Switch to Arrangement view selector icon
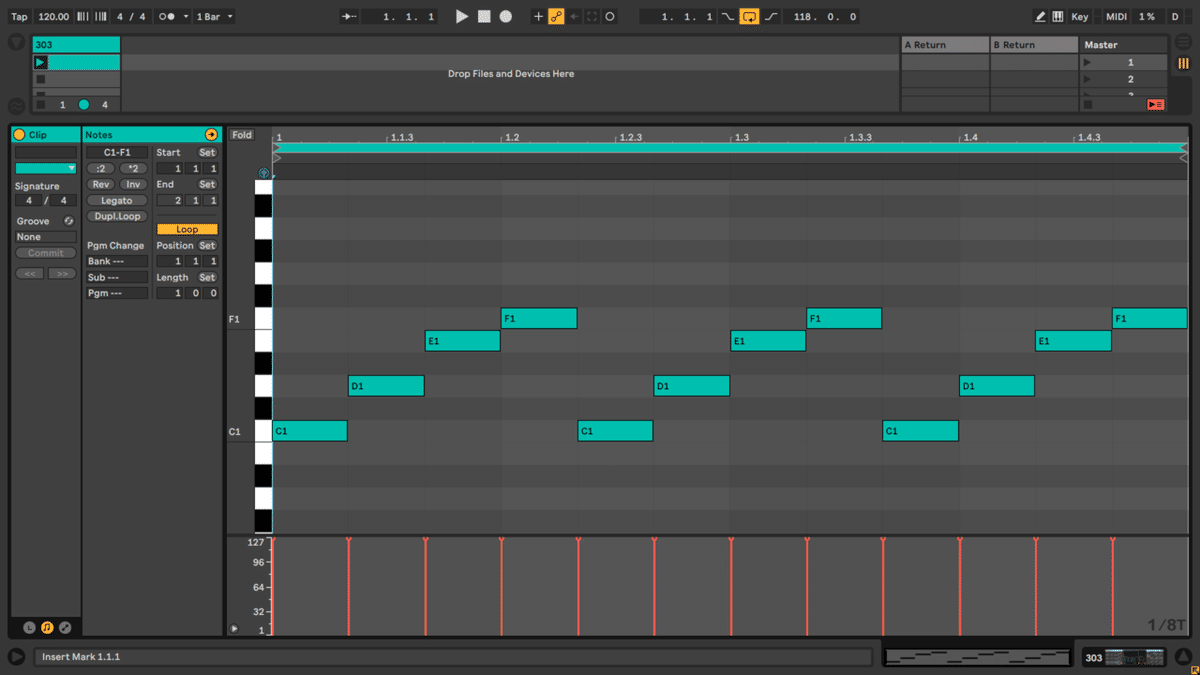1200x675 pixels. (1184, 44)
